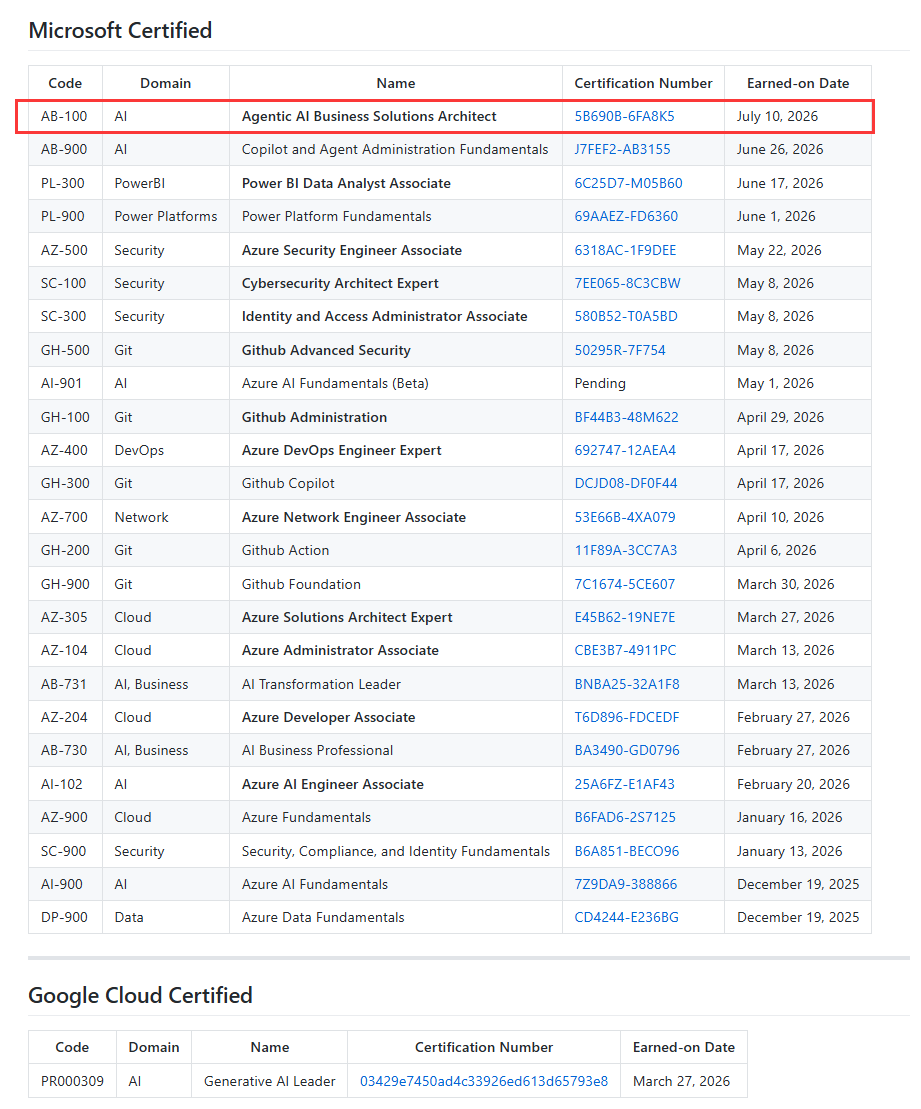Select the Agentic AI Business Solutions Architect name
Screen dimensions: 921x1109
pos(369,116)
